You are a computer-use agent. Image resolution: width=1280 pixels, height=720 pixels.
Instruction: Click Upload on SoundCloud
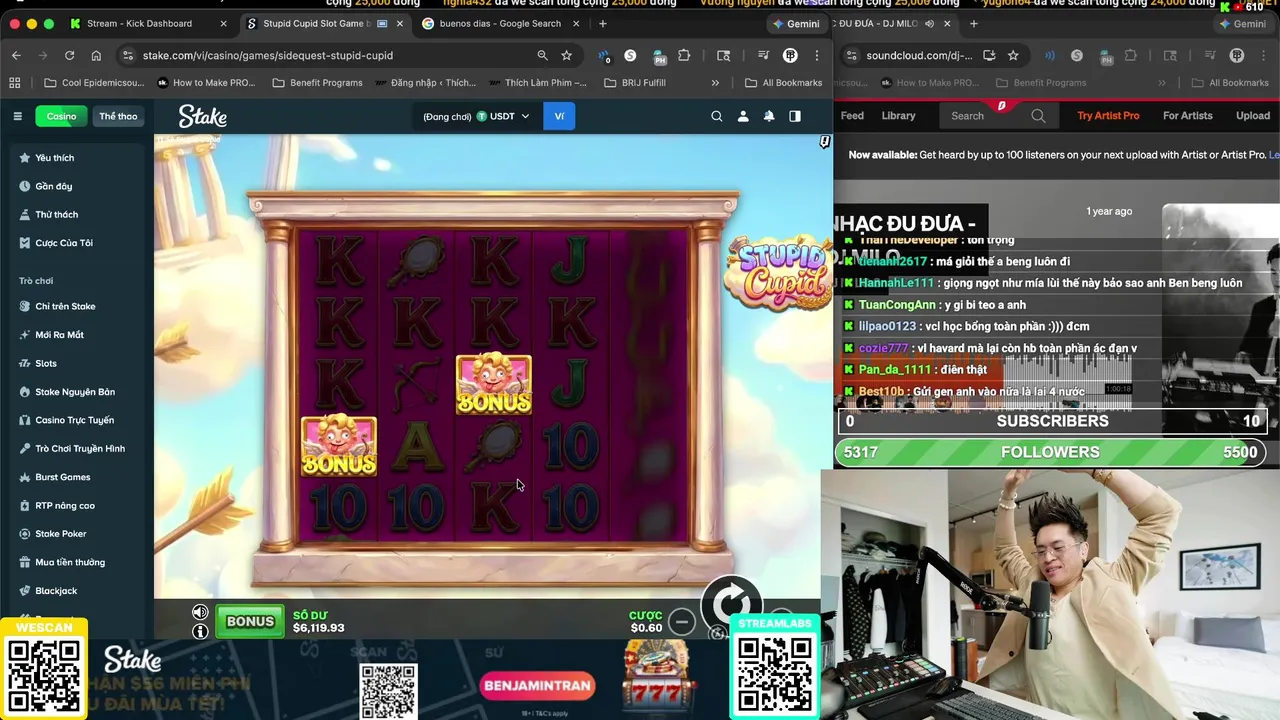pos(1252,116)
